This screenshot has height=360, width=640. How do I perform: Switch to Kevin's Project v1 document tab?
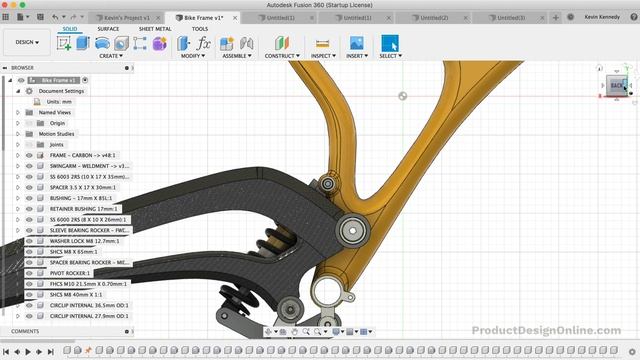[x=127, y=18]
